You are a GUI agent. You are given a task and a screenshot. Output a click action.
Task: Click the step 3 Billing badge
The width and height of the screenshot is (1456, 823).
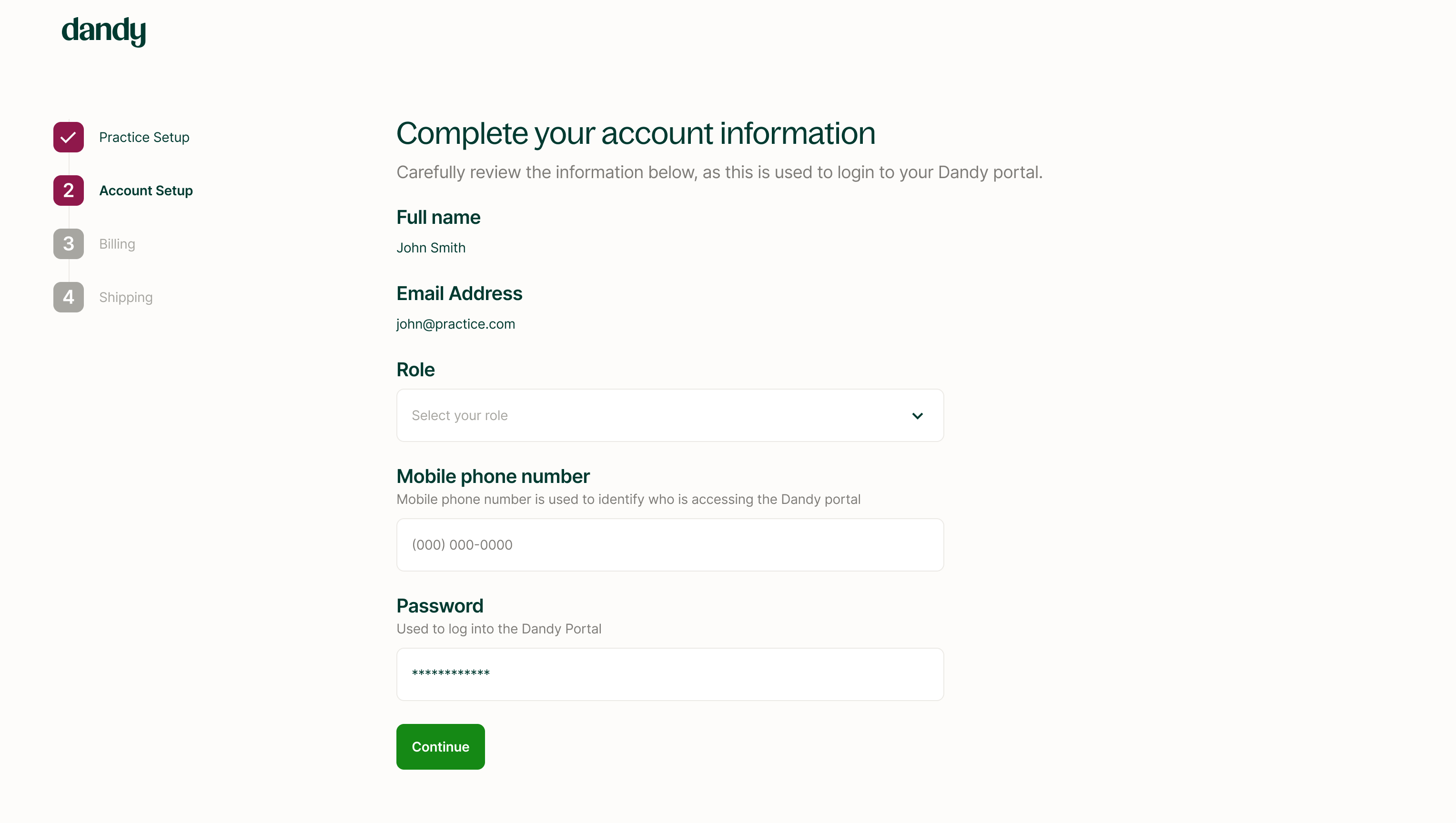pos(69,244)
